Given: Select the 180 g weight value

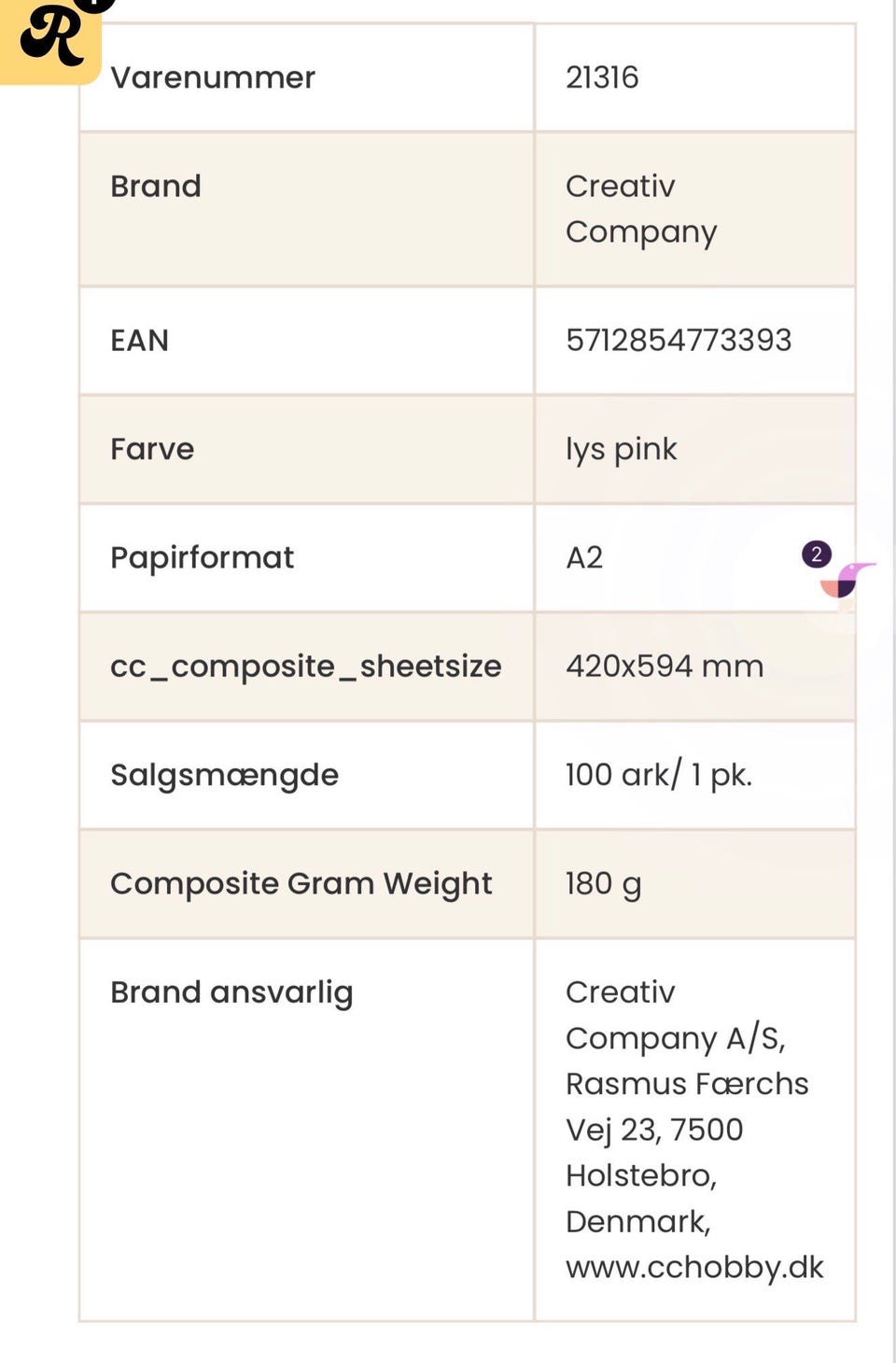Looking at the screenshot, I should pyautogui.click(x=603, y=883).
